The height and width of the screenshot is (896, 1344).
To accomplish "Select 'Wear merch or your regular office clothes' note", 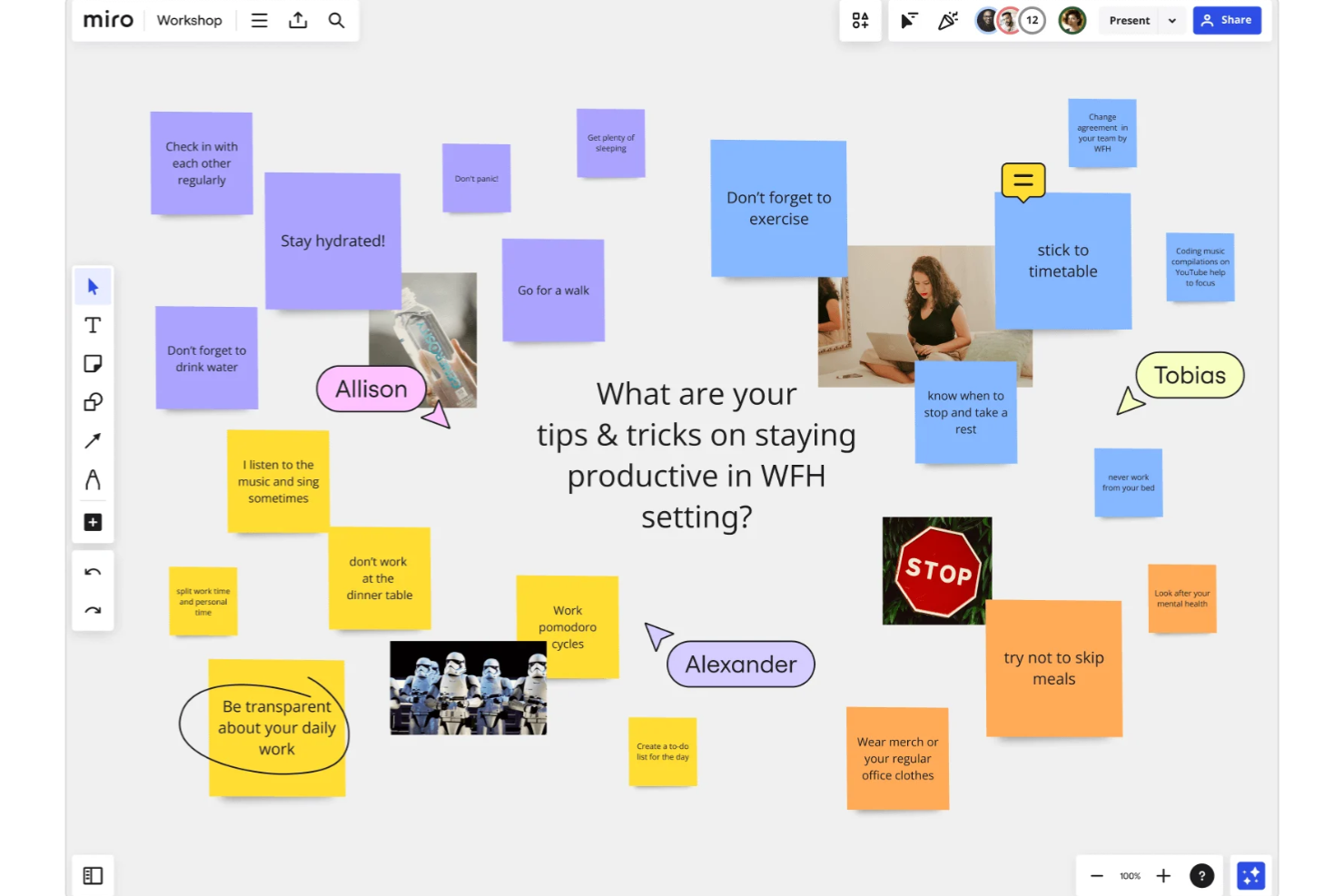I will 897,759.
